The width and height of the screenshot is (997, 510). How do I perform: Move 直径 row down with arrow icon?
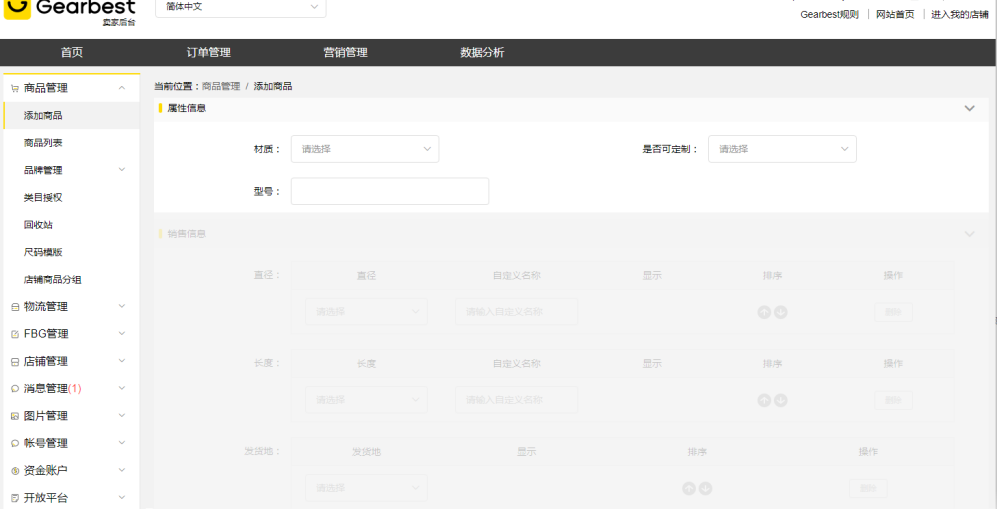[781, 312]
